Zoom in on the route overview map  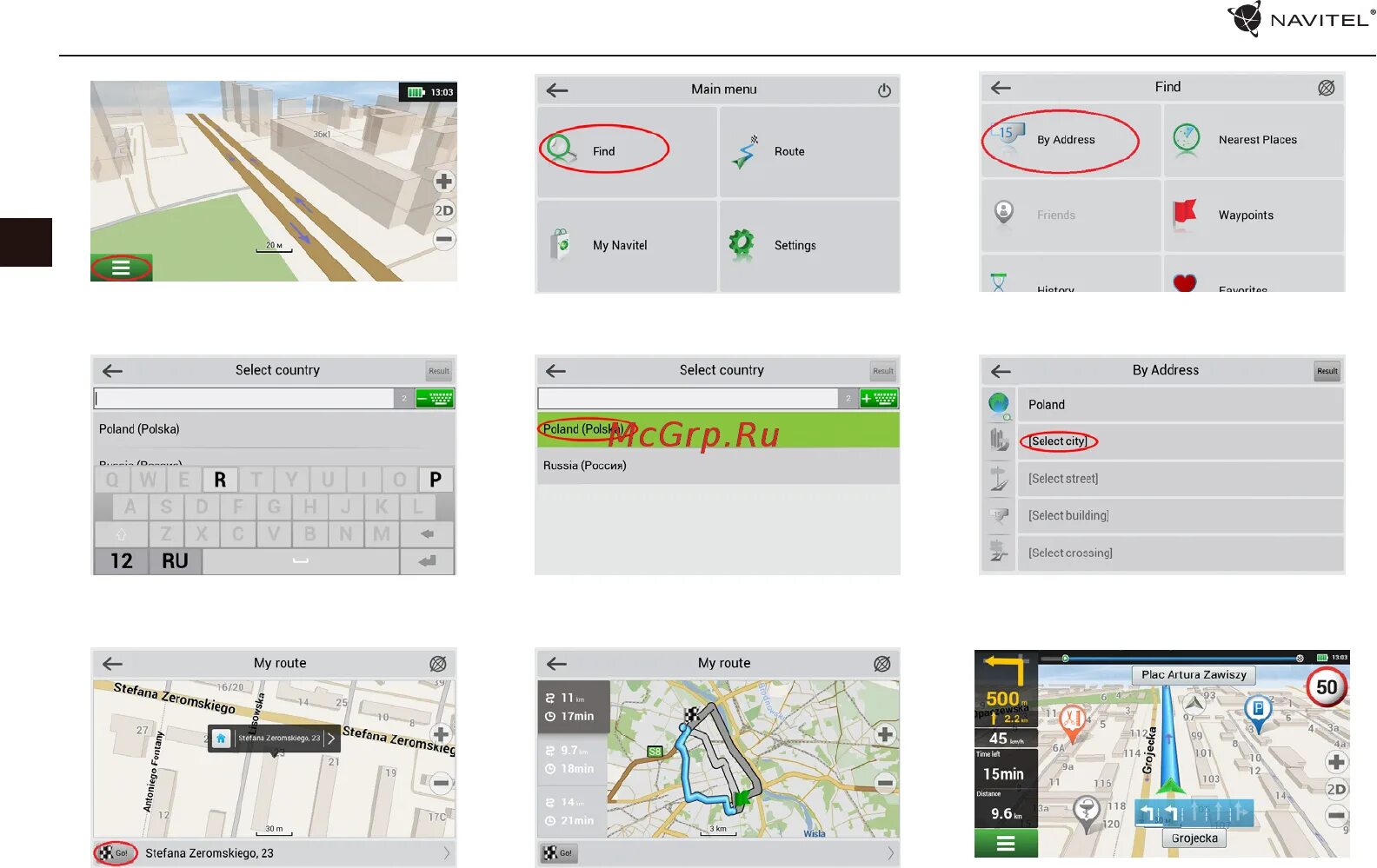click(x=885, y=734)
